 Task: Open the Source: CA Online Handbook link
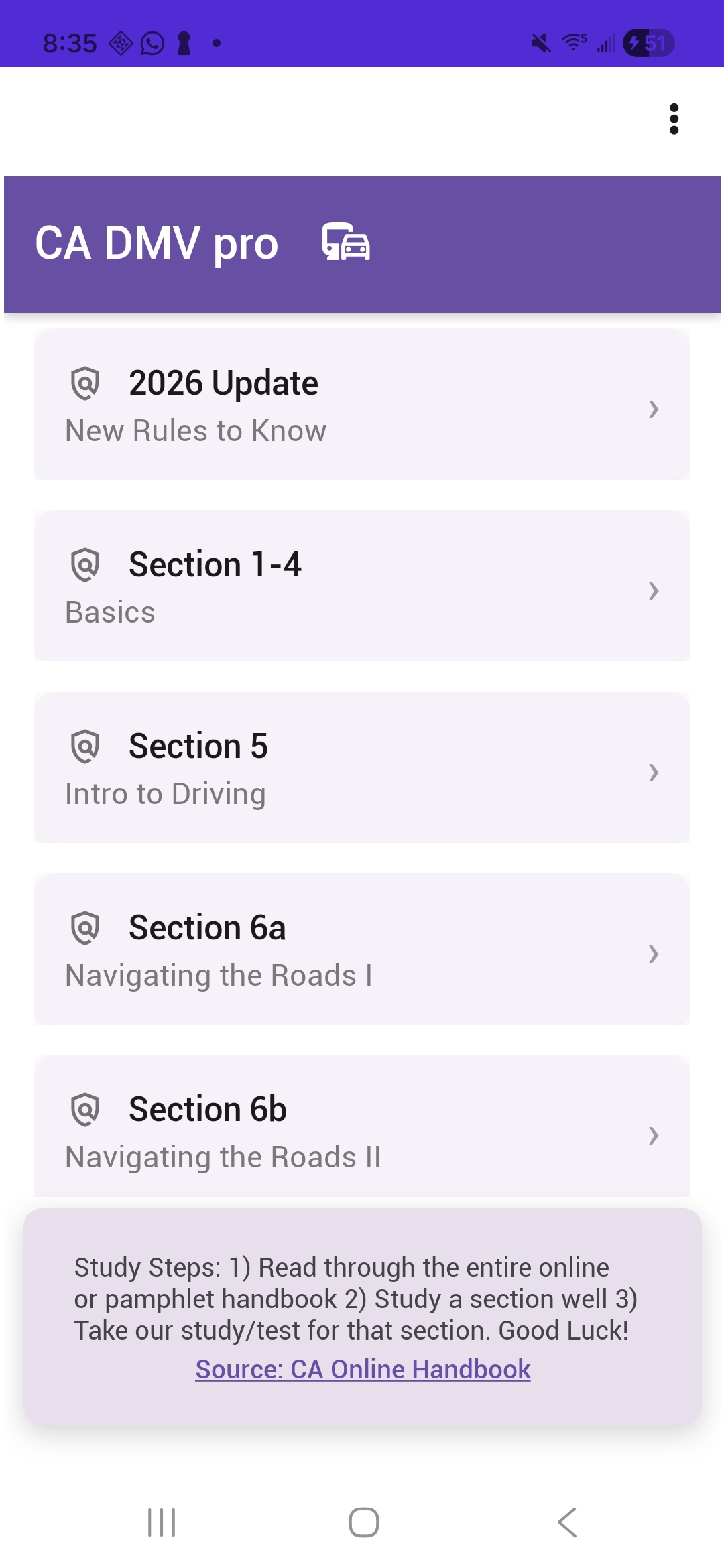(363, 1369)
